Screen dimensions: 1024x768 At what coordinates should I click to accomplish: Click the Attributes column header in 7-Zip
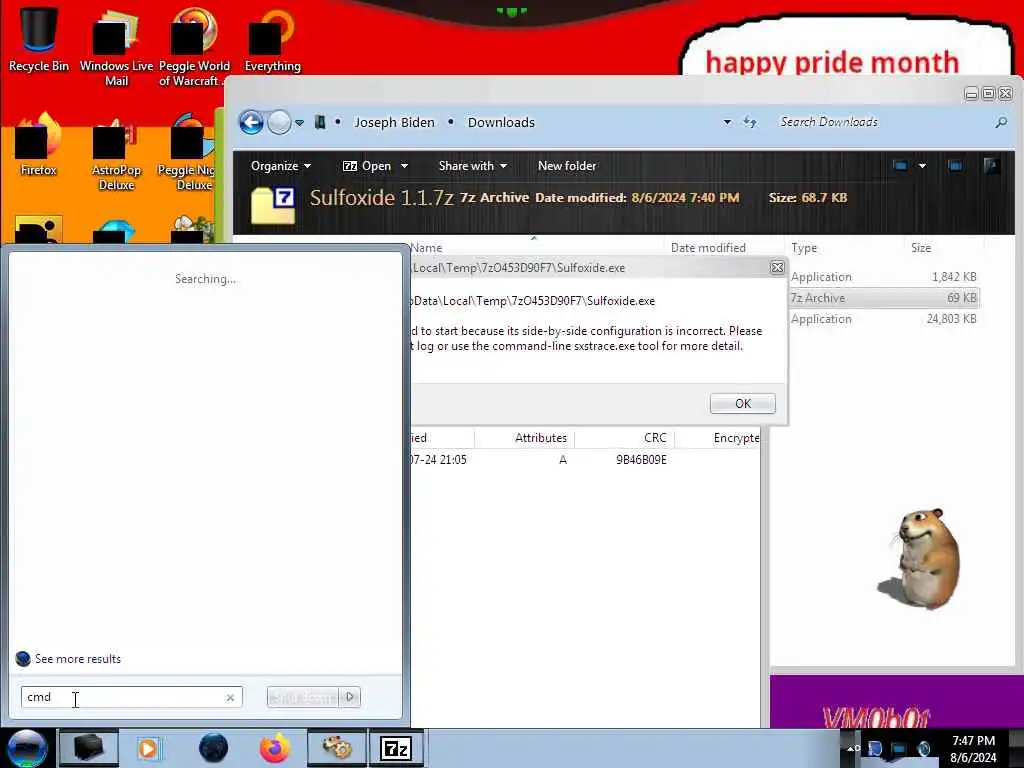(x=541, y=438)
